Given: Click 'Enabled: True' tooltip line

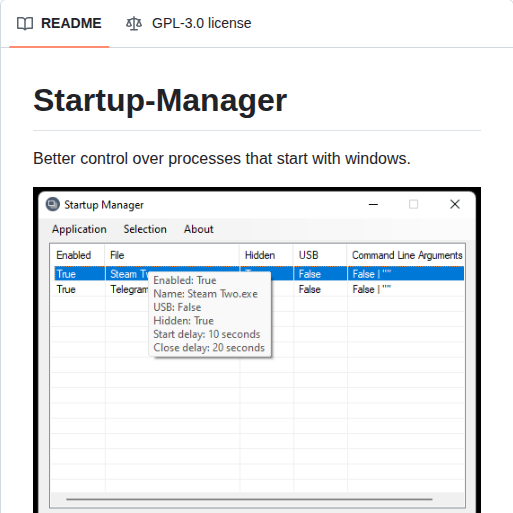Looking at the screenshot, I should coord(185,280).
